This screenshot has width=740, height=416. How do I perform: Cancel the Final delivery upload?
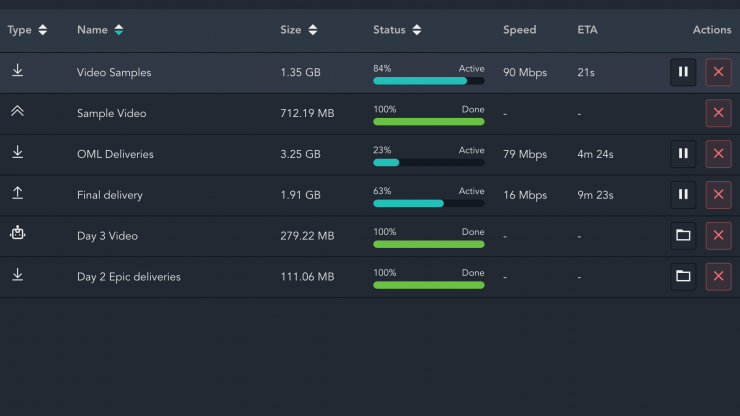coord(718,195)
